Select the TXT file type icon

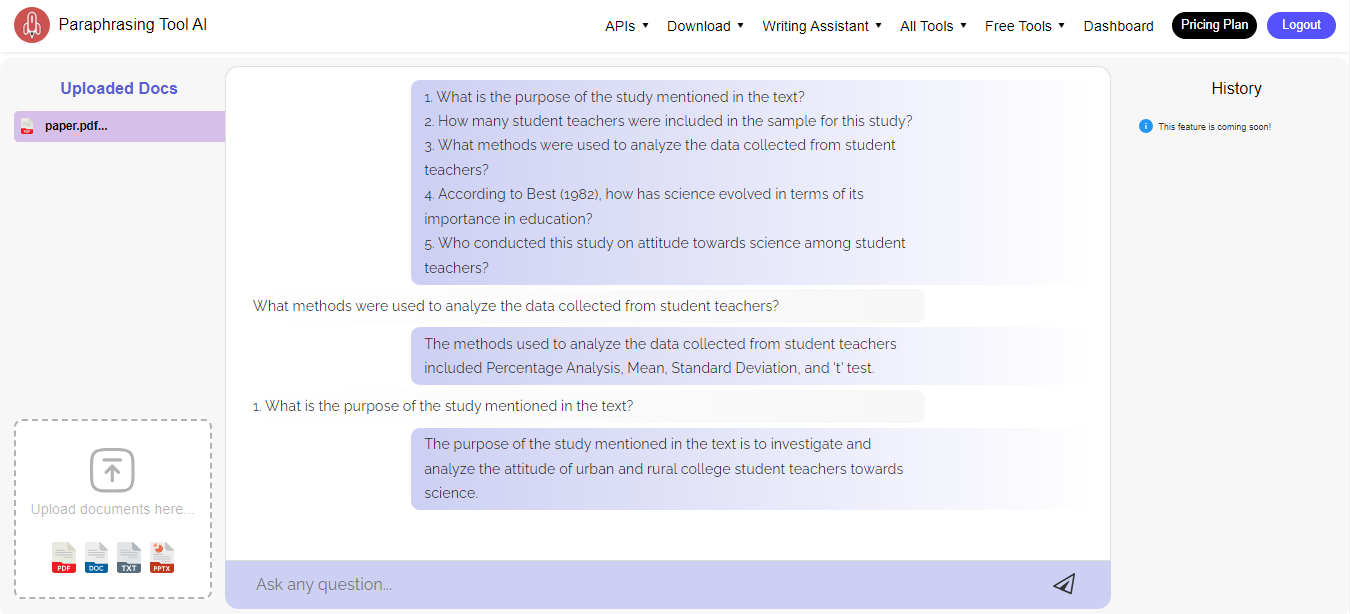tap(129, 558)
